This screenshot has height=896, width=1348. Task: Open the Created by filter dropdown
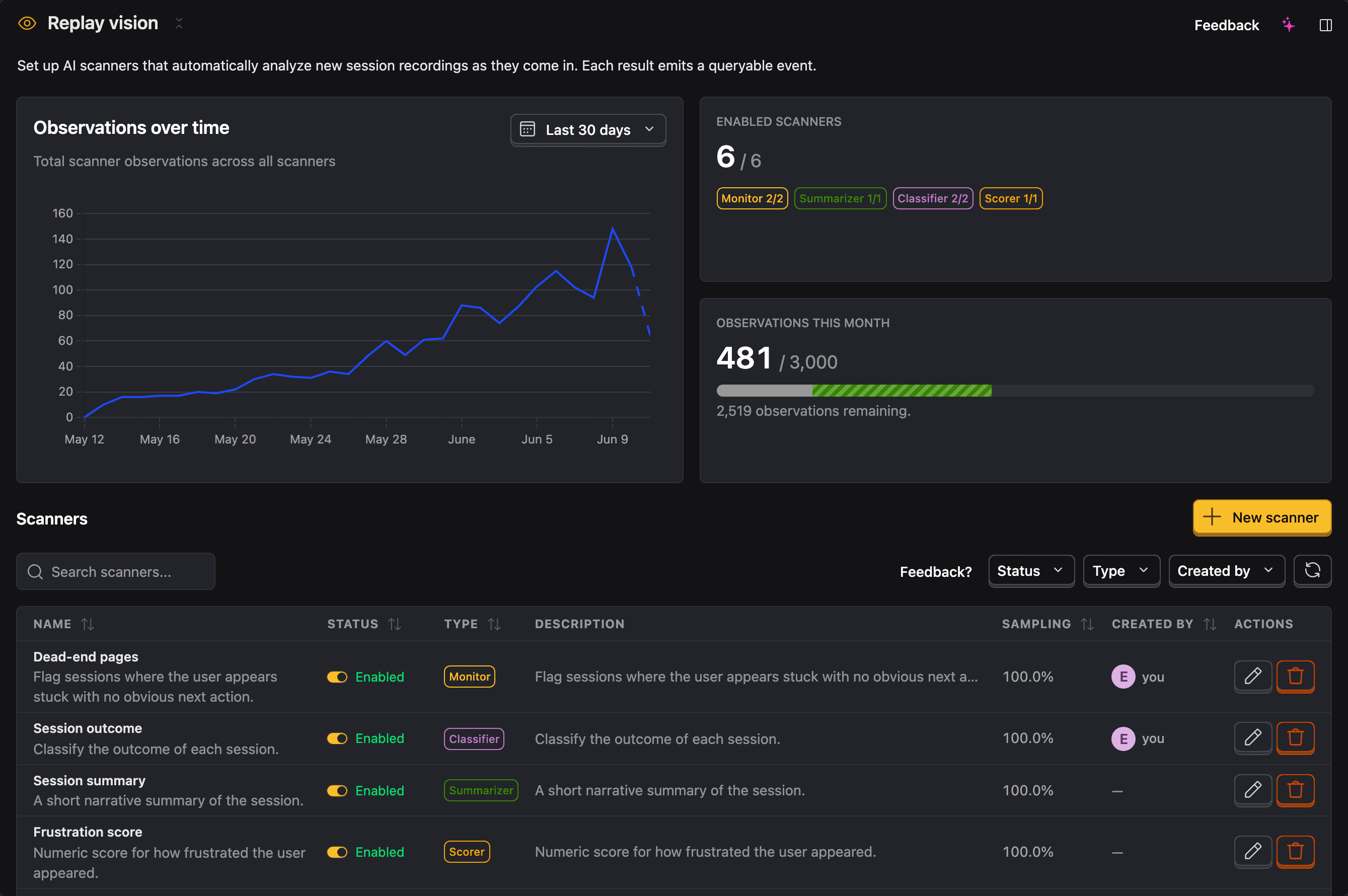click(x=1226, y=570)
